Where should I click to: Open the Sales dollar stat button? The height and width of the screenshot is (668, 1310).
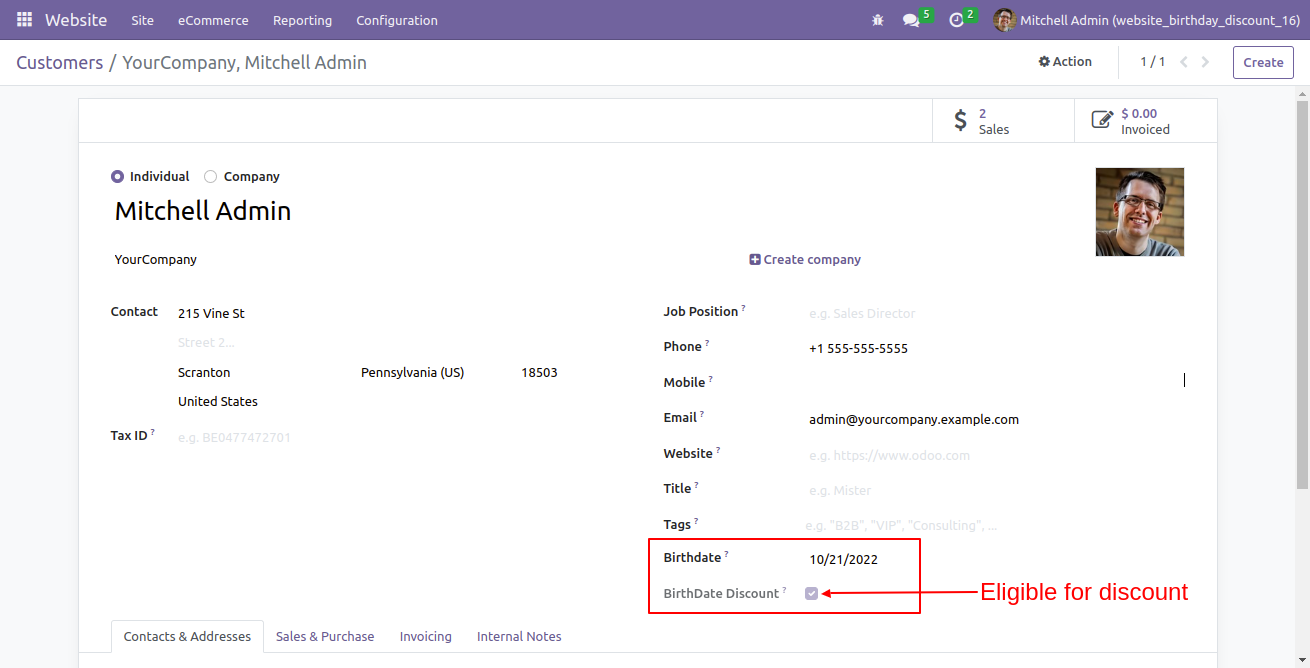(x=1003, y=121)
